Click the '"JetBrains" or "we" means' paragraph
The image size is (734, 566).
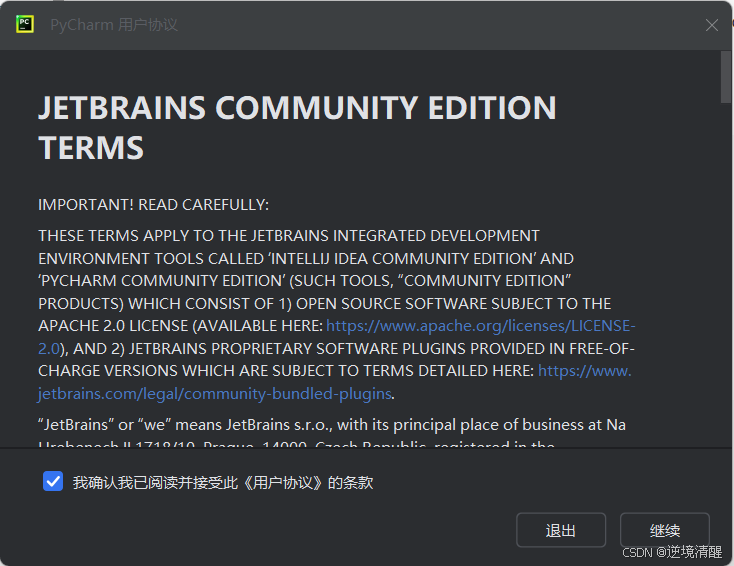(332, 433)
